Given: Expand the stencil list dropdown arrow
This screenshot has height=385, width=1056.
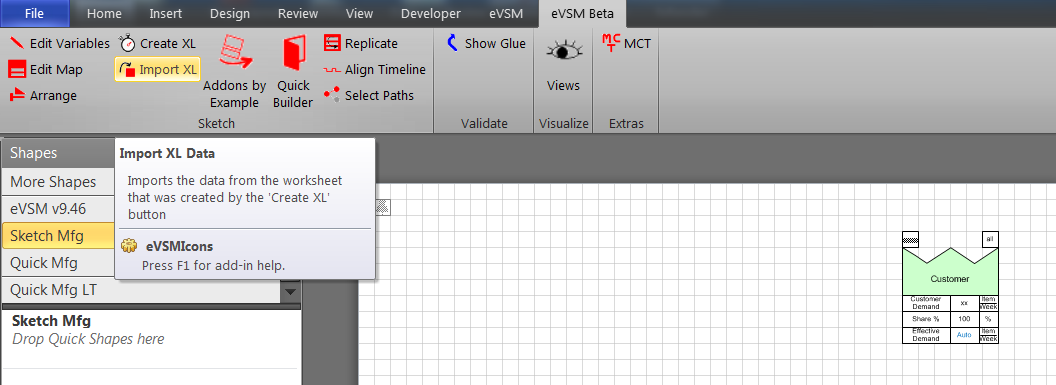Looking at the screenshot, I should click(x=290, y=291).
